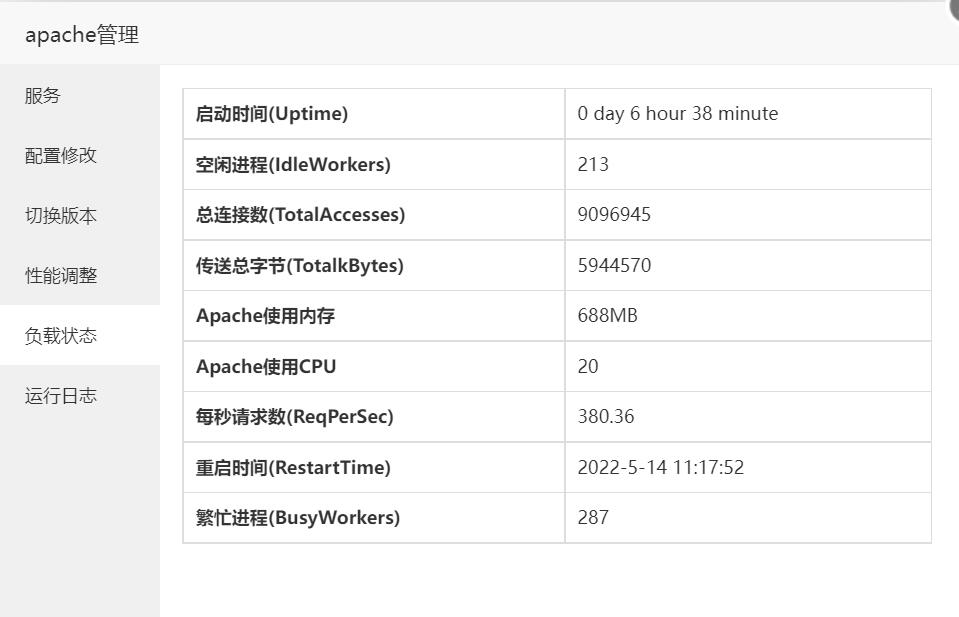The width and height of the screenshot is (959, 617).
Task: Select TotalkBytes value 5944570
Action: click(614, 265)
